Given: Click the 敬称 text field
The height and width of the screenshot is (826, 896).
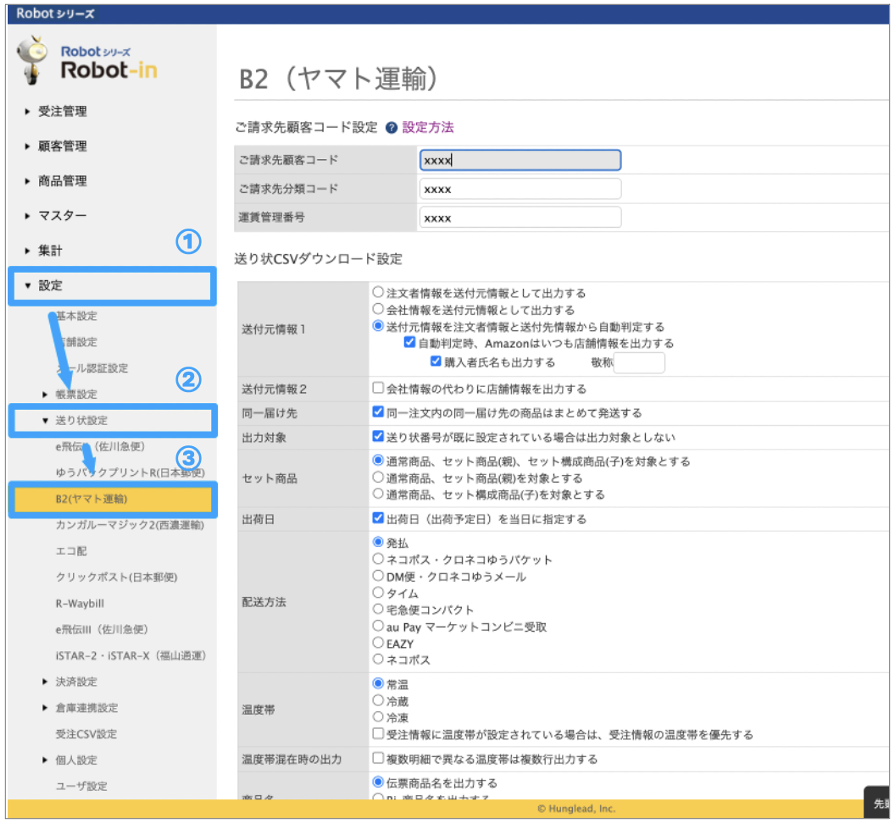Looking at the screenshot, I should click(x=639, y=363).
